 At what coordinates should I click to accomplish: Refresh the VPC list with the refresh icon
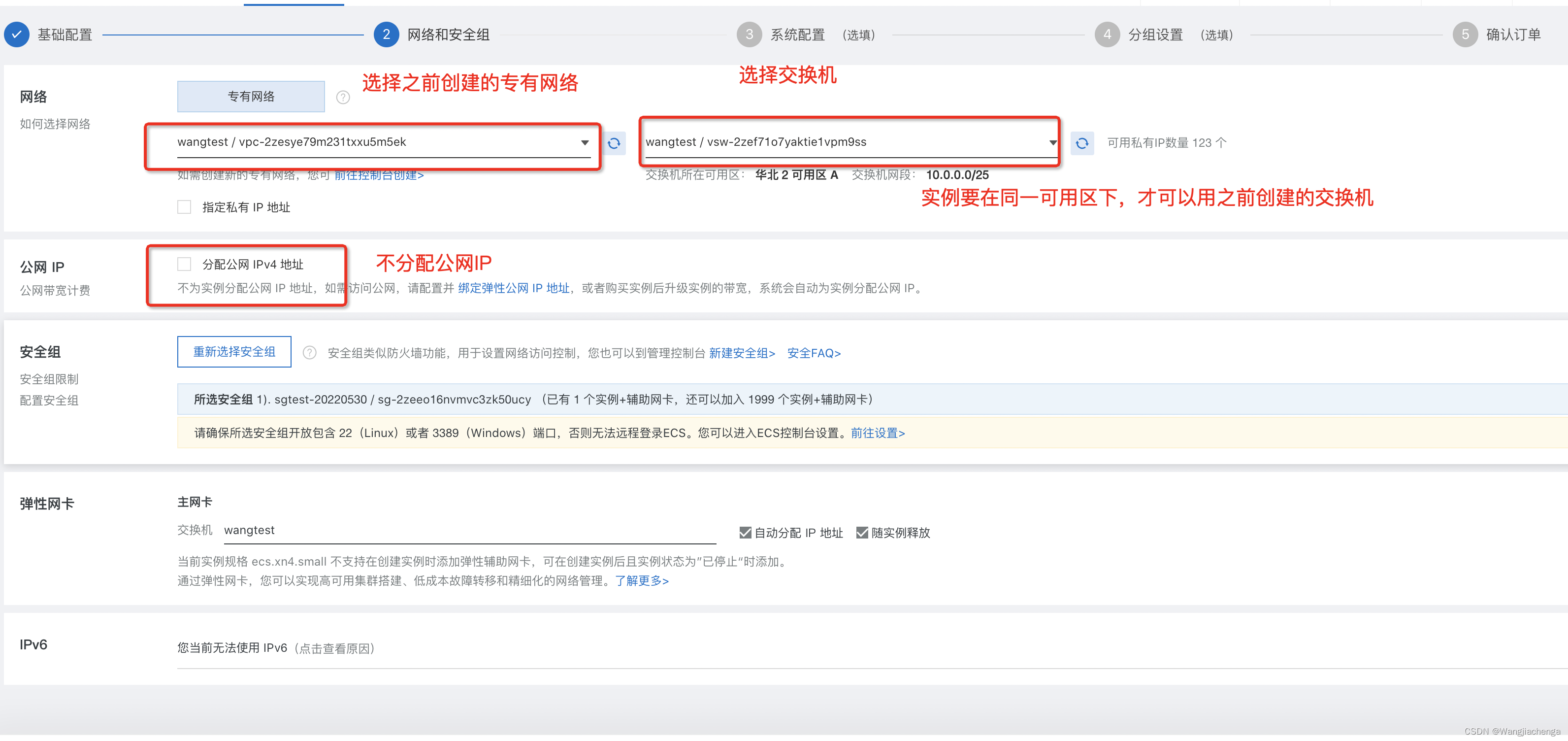(614, 143)
